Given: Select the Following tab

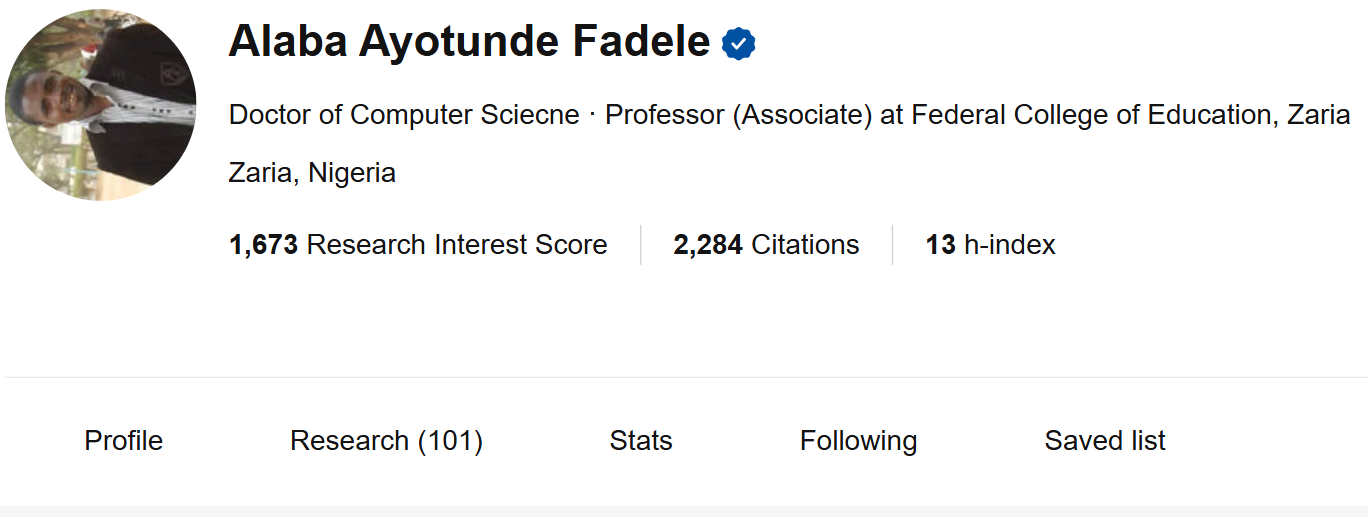Looking at the screenshot, I should click(859, 441).
